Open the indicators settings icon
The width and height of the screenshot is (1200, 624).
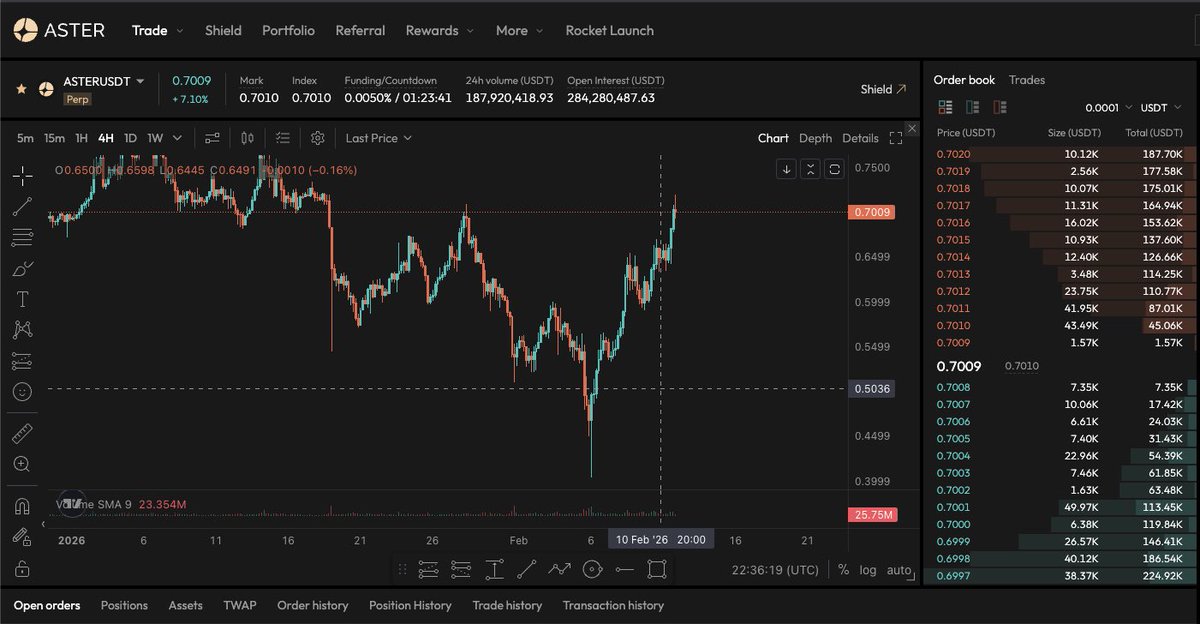(212, 138)
